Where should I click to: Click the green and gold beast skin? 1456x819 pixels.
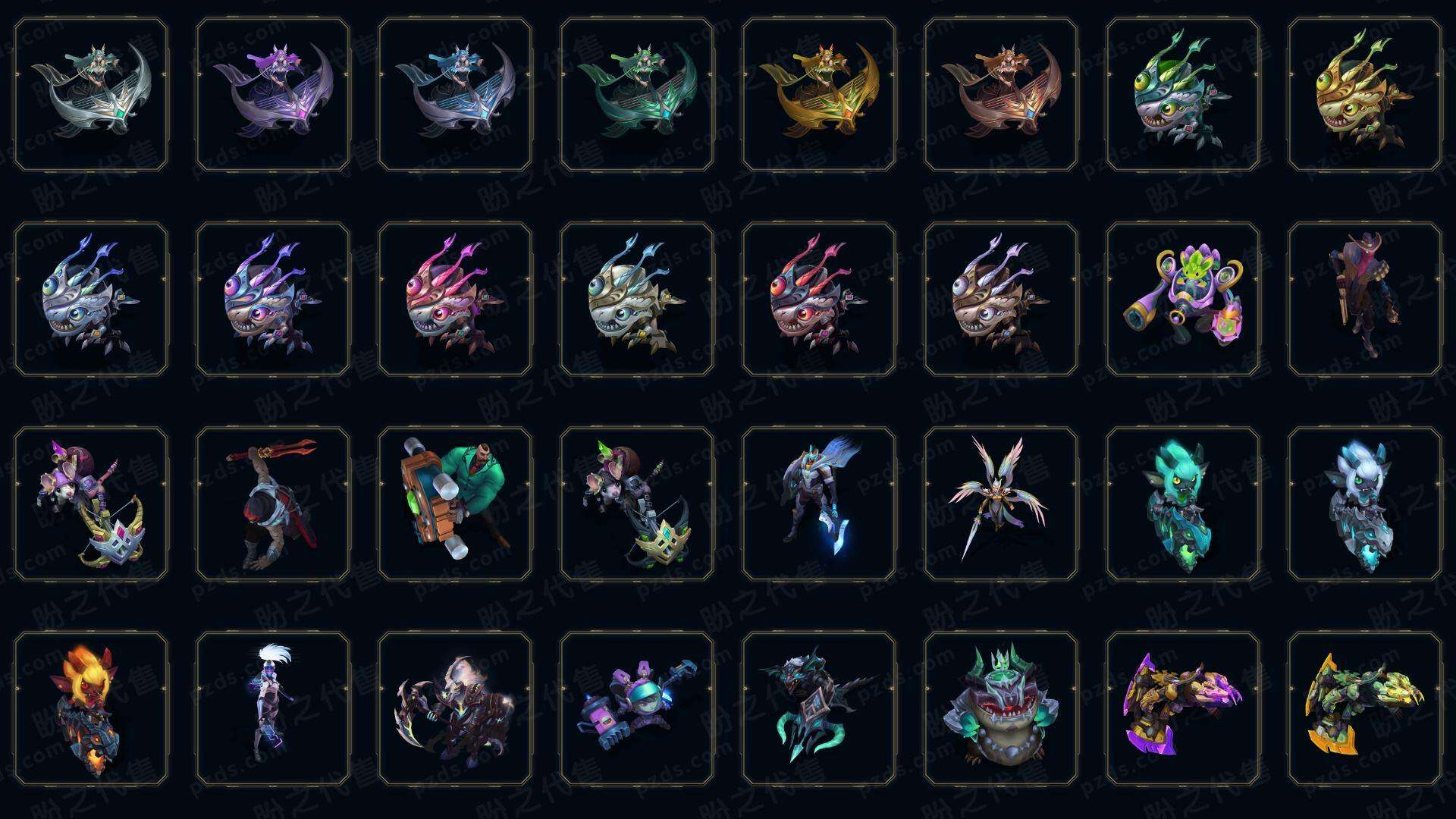1365,709
